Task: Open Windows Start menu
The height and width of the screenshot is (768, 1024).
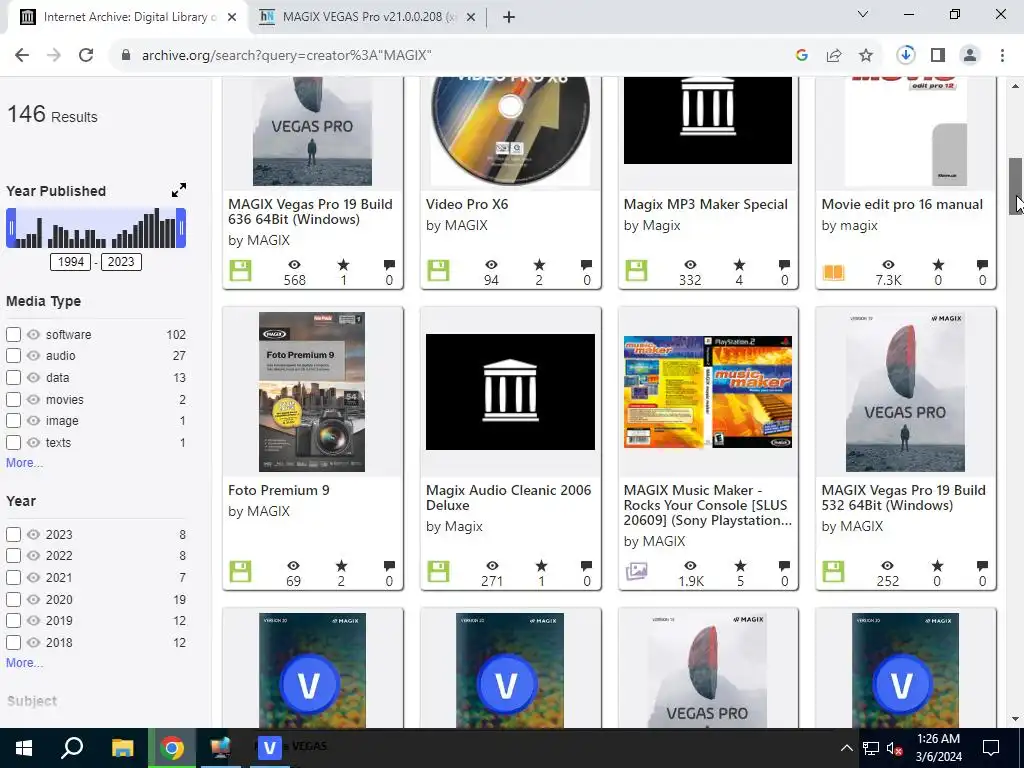Action: [24, 748]
